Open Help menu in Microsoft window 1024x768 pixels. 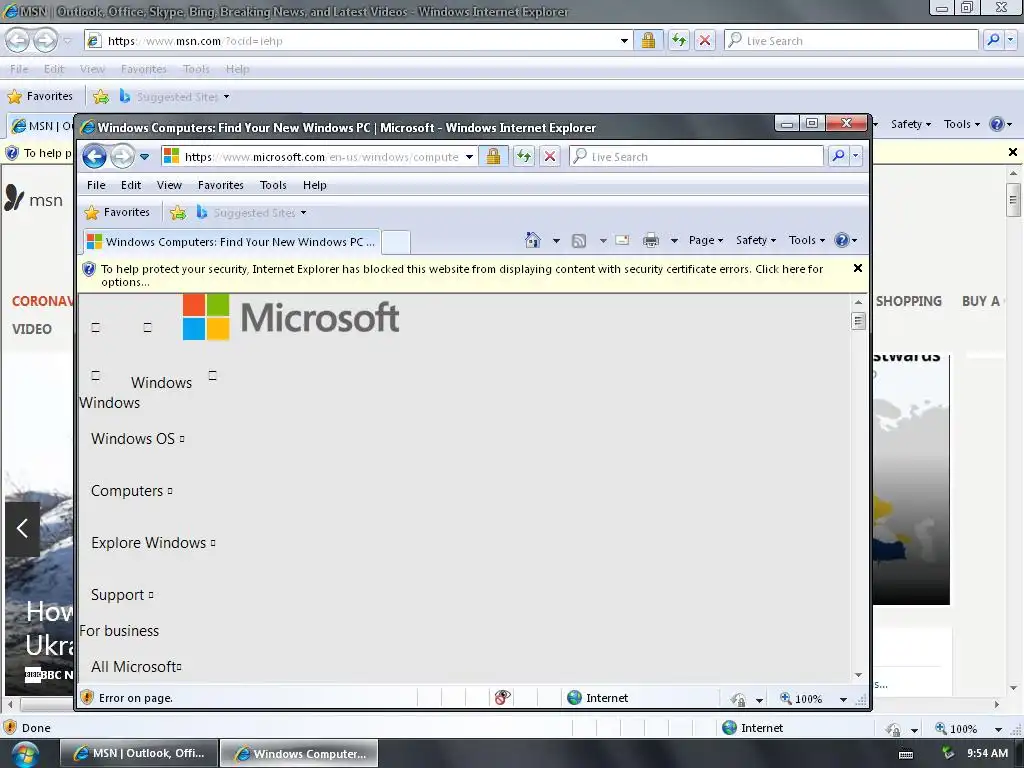click(x=315, y=185)
